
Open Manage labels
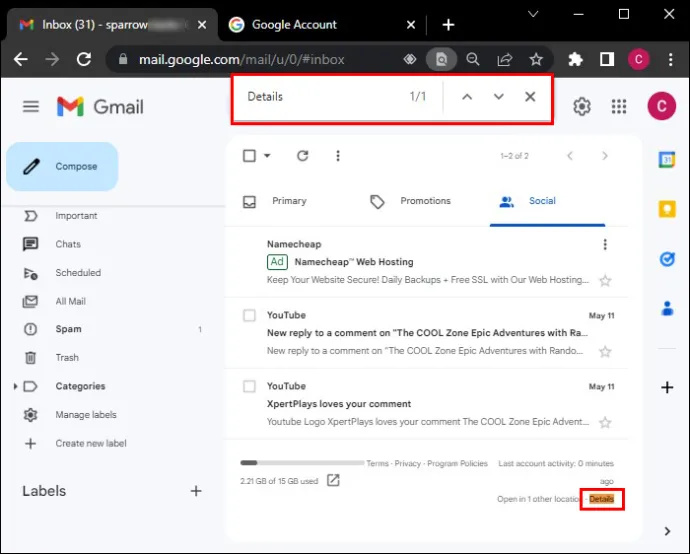86,415
